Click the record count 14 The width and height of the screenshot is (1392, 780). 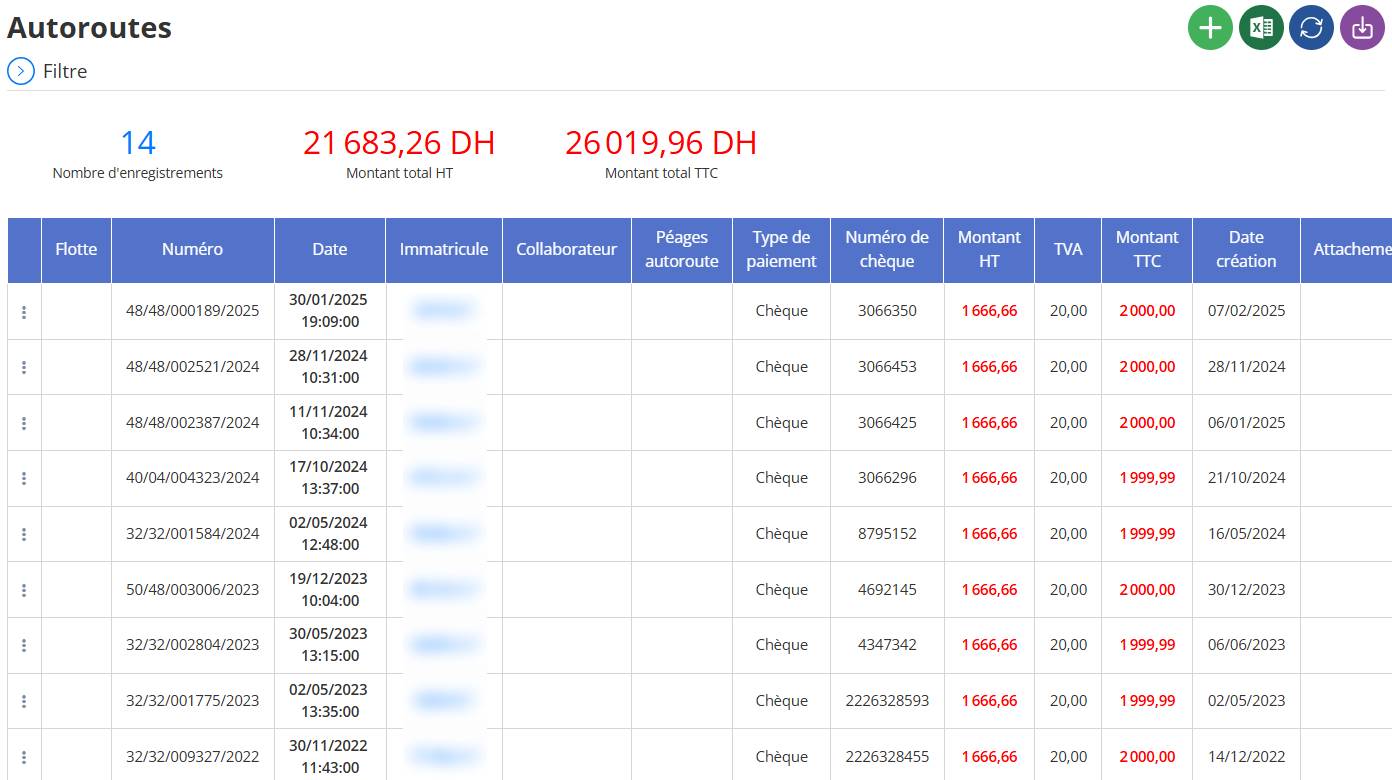point(138,143)
